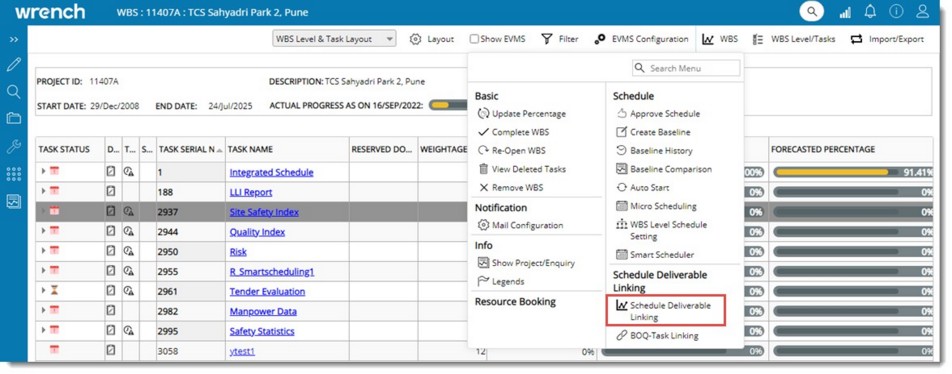The image size is (952, 374).
Task: Click into the Search Menu field
Action: tap(686, 68)
